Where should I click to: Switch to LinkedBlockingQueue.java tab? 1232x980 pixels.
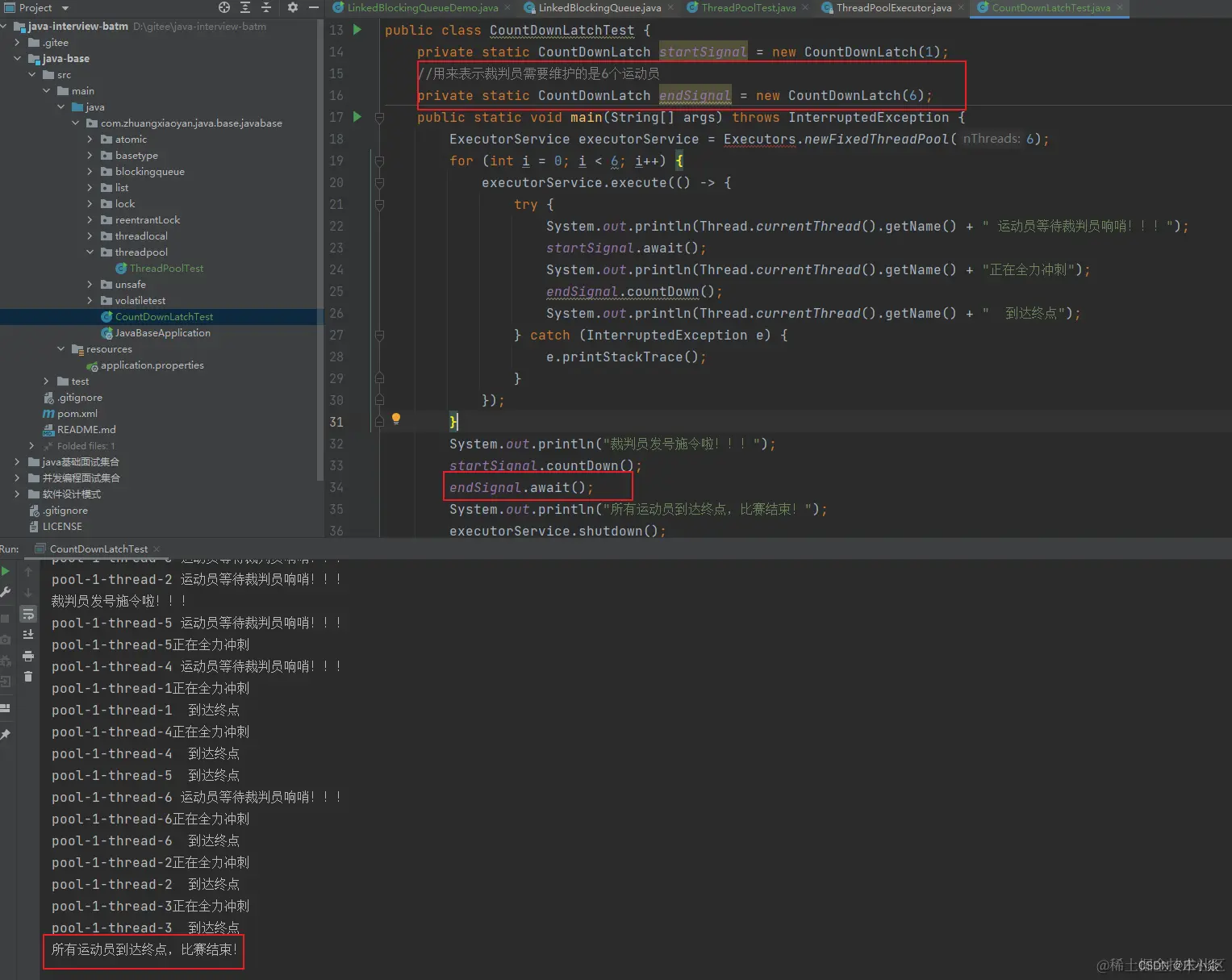click(x=599, y=8)
